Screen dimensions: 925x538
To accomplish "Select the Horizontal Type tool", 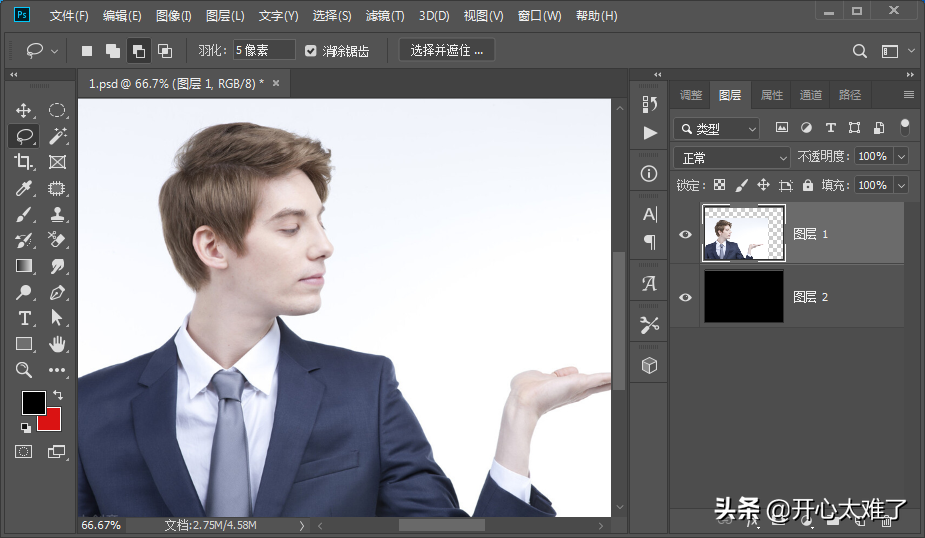I will (x=24, y=318).
